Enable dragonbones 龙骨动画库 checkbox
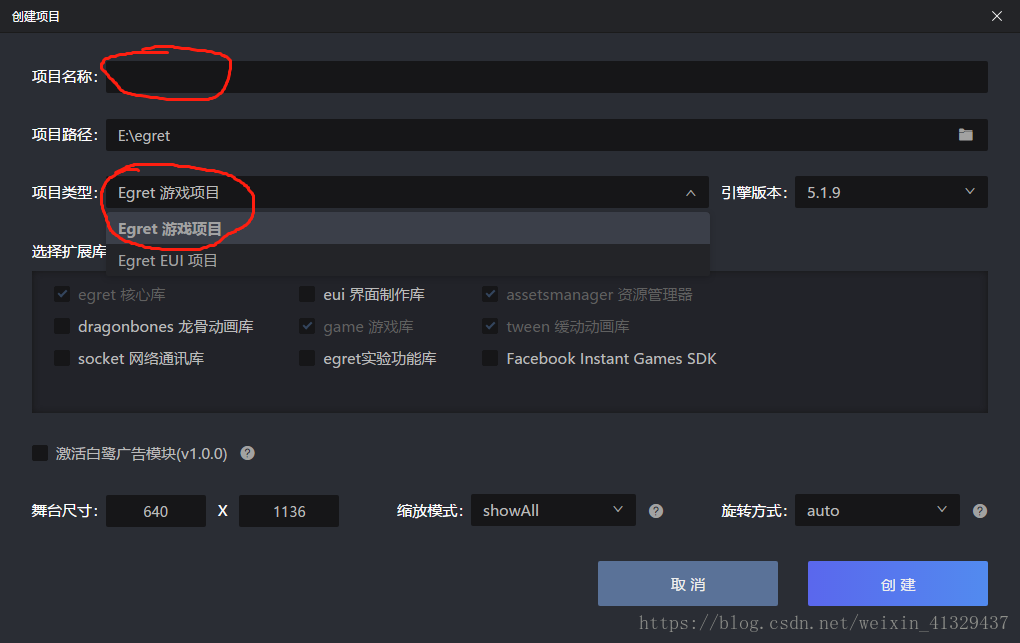Image resolution: width=1020 pixels, height=643 pixels. pyautogui.click(x=62, y=326)
